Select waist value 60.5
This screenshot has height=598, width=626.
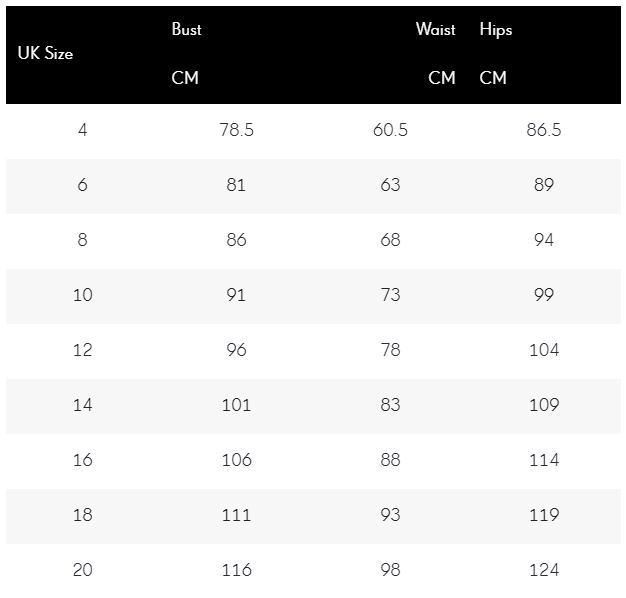click(x=390, y=130)
